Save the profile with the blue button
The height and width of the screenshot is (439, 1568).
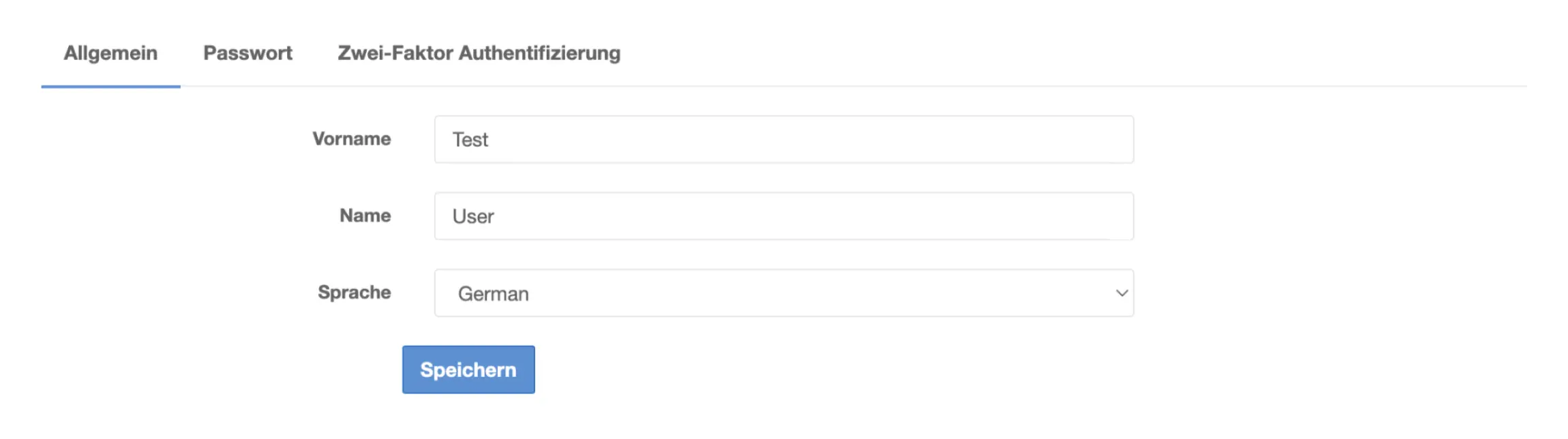[x=468, y=369]
